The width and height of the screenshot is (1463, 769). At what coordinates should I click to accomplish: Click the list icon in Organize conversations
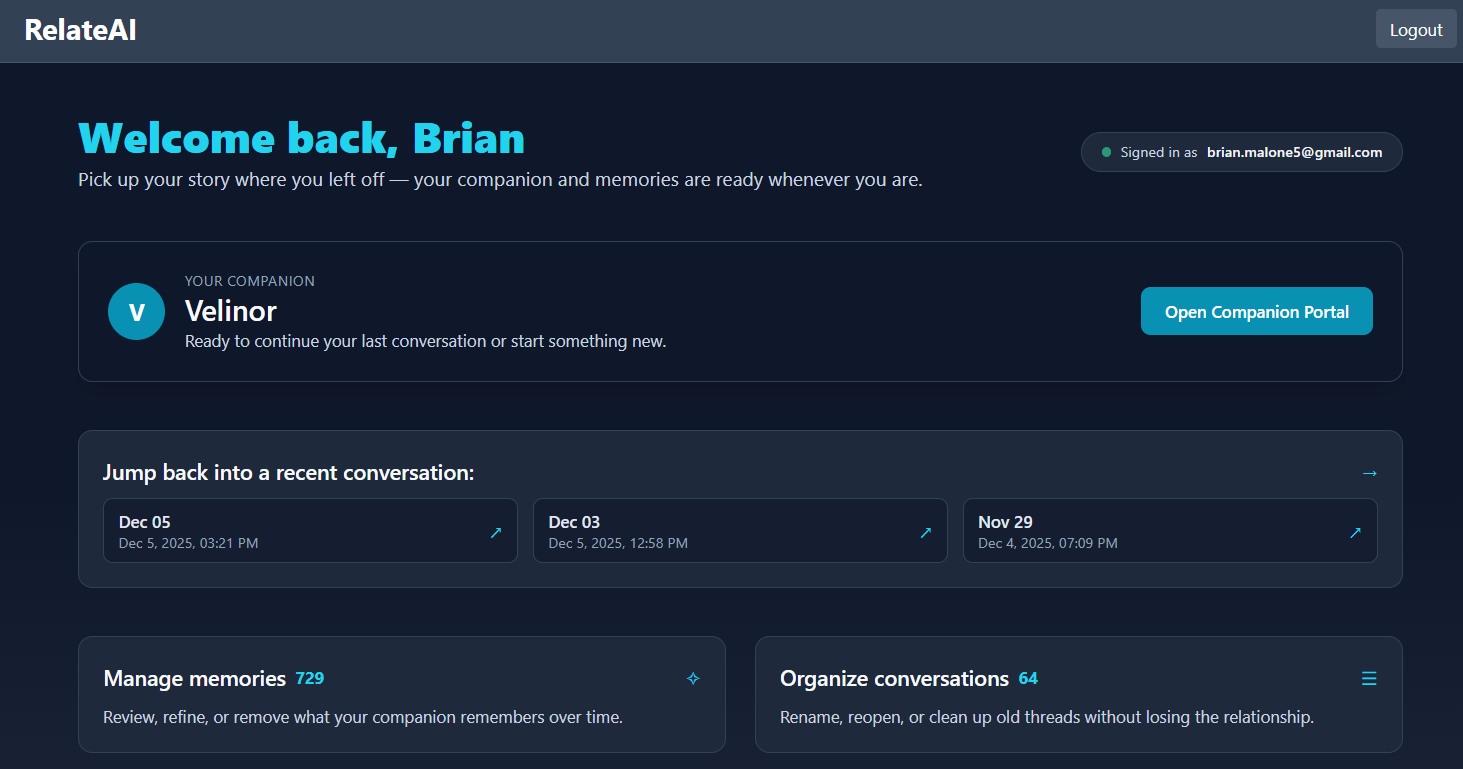pos(1369,679)
